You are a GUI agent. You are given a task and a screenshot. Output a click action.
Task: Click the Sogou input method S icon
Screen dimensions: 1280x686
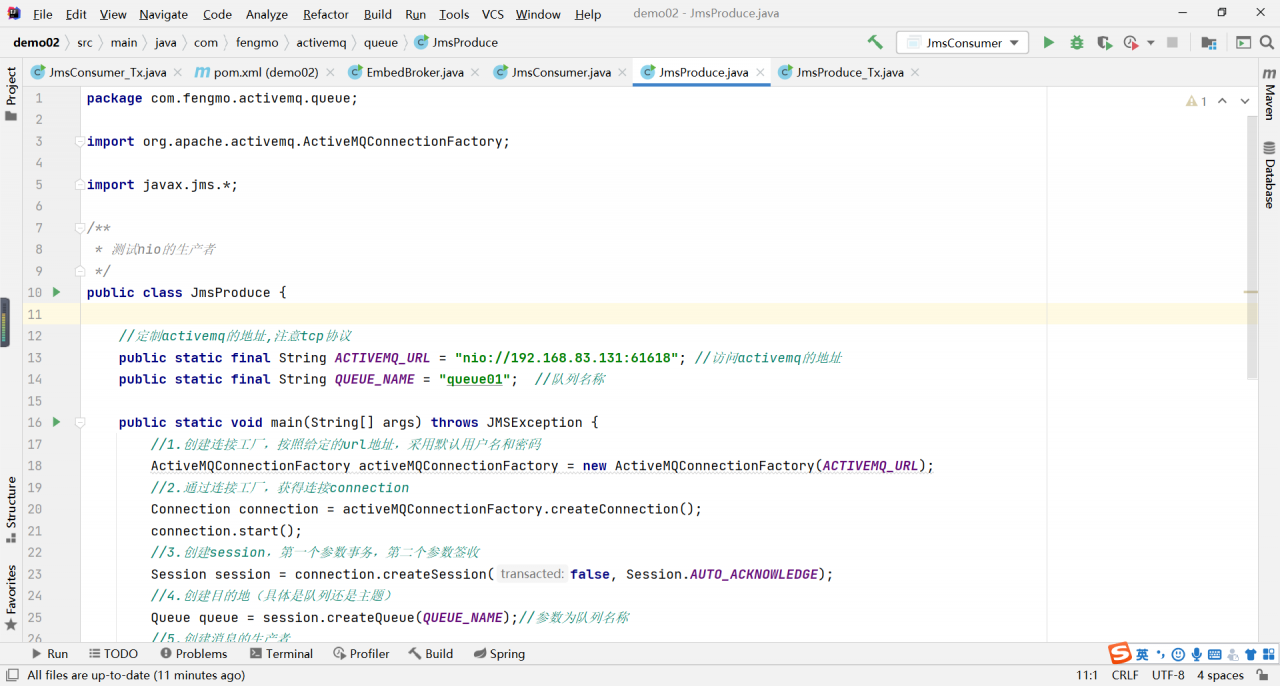pyautogui.click(x=1120, y=654)
